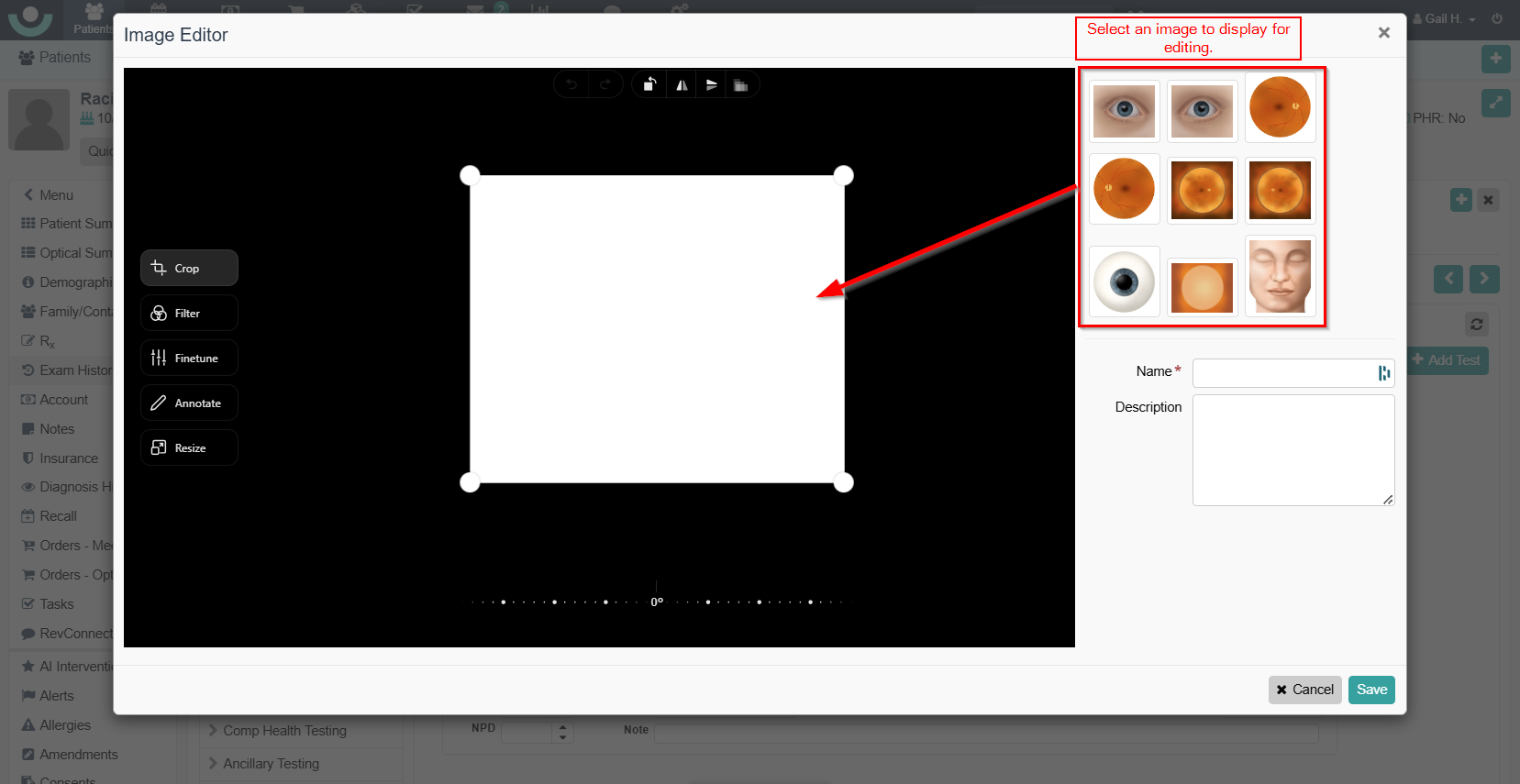Select the Crop tool
Screen dimensions: 1520x784
pos(189,269)
